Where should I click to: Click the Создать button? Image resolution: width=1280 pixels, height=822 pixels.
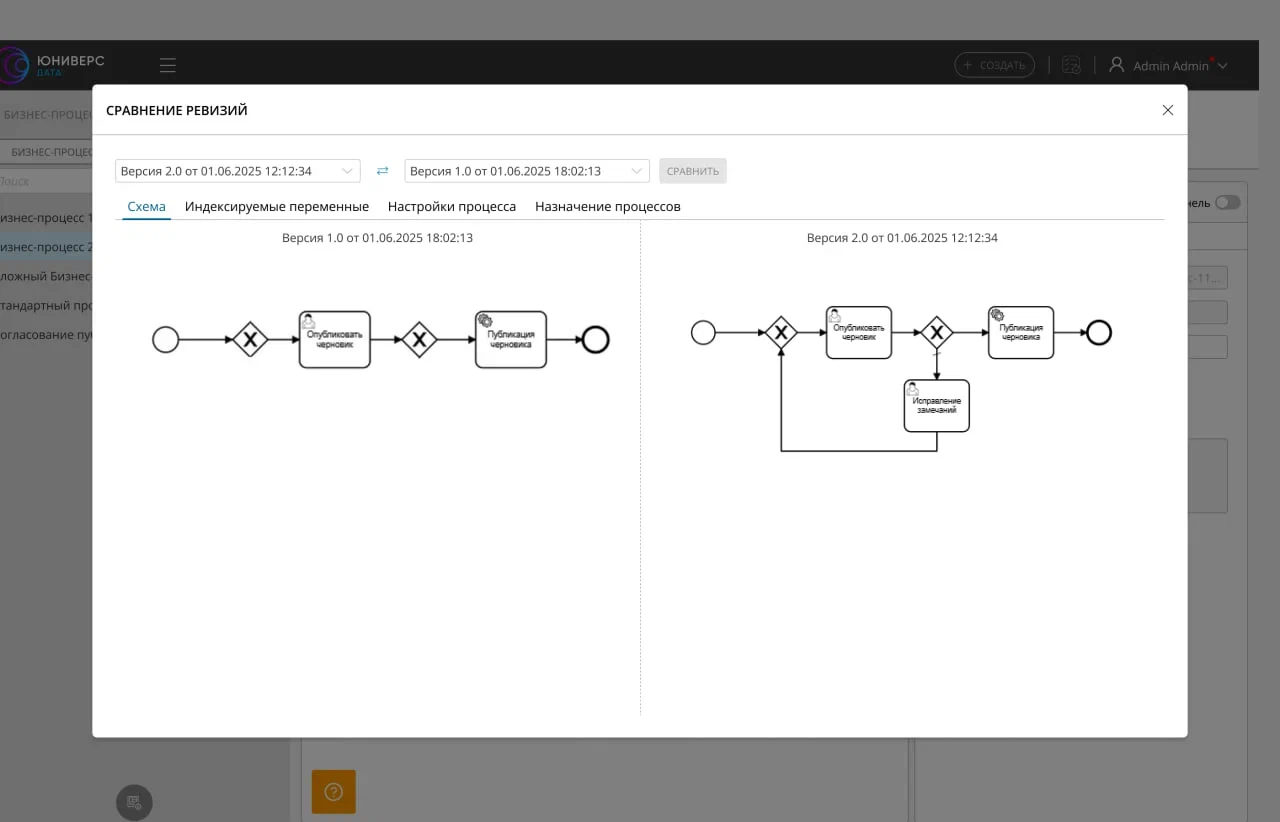[x=994, y=65]
